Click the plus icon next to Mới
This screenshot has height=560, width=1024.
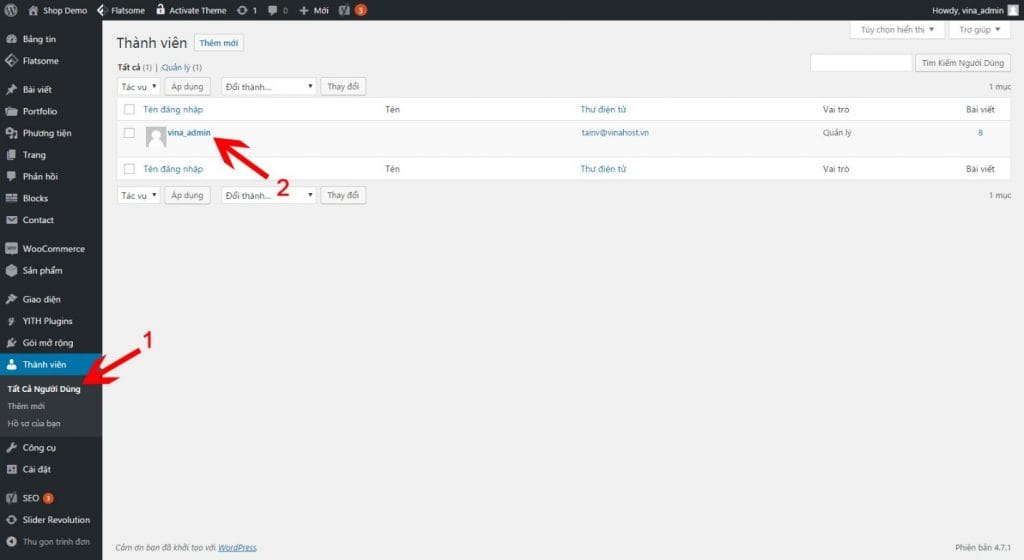[x=304, y=10]
